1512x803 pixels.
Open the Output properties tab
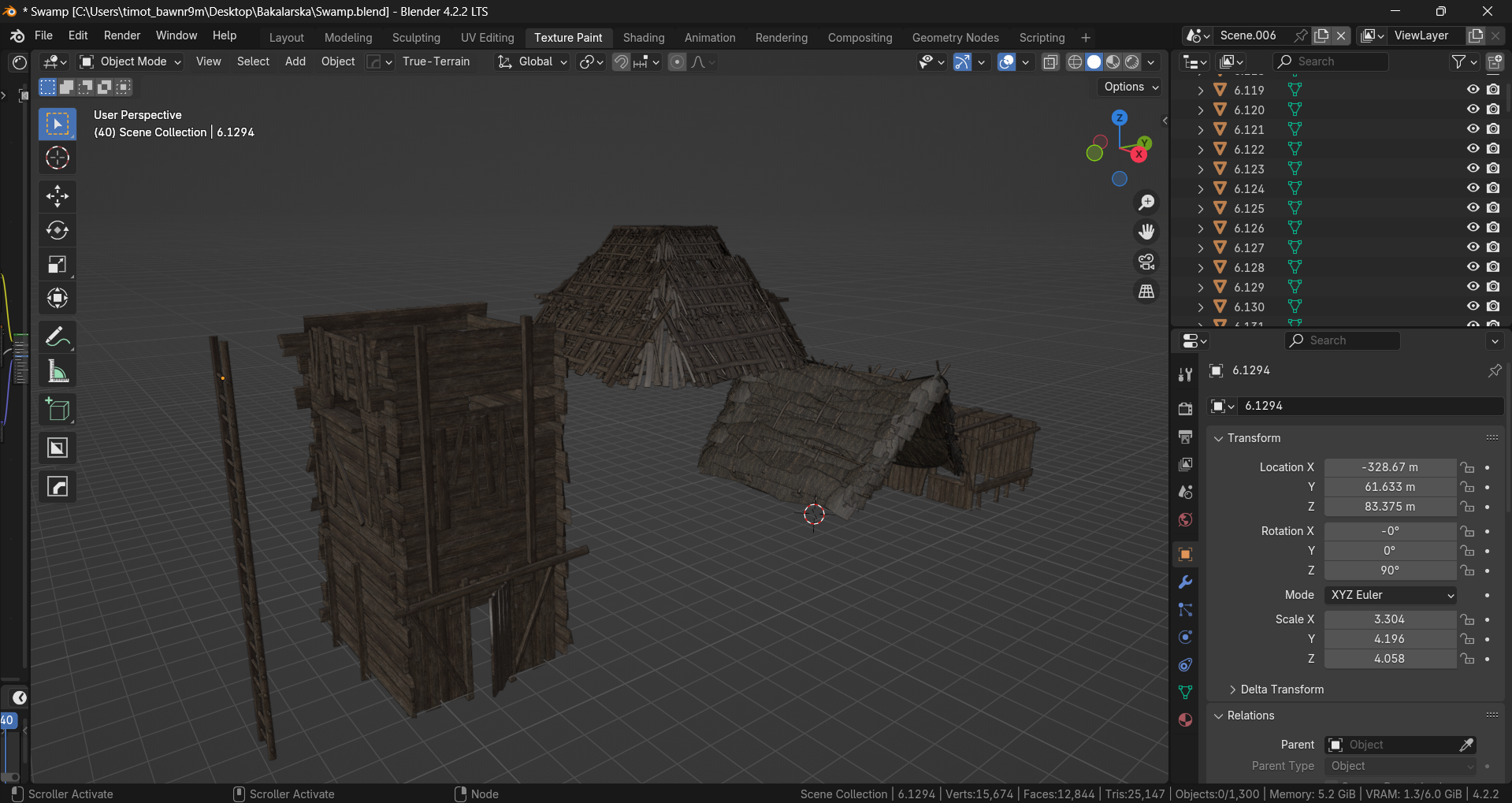pos(1185,436)
